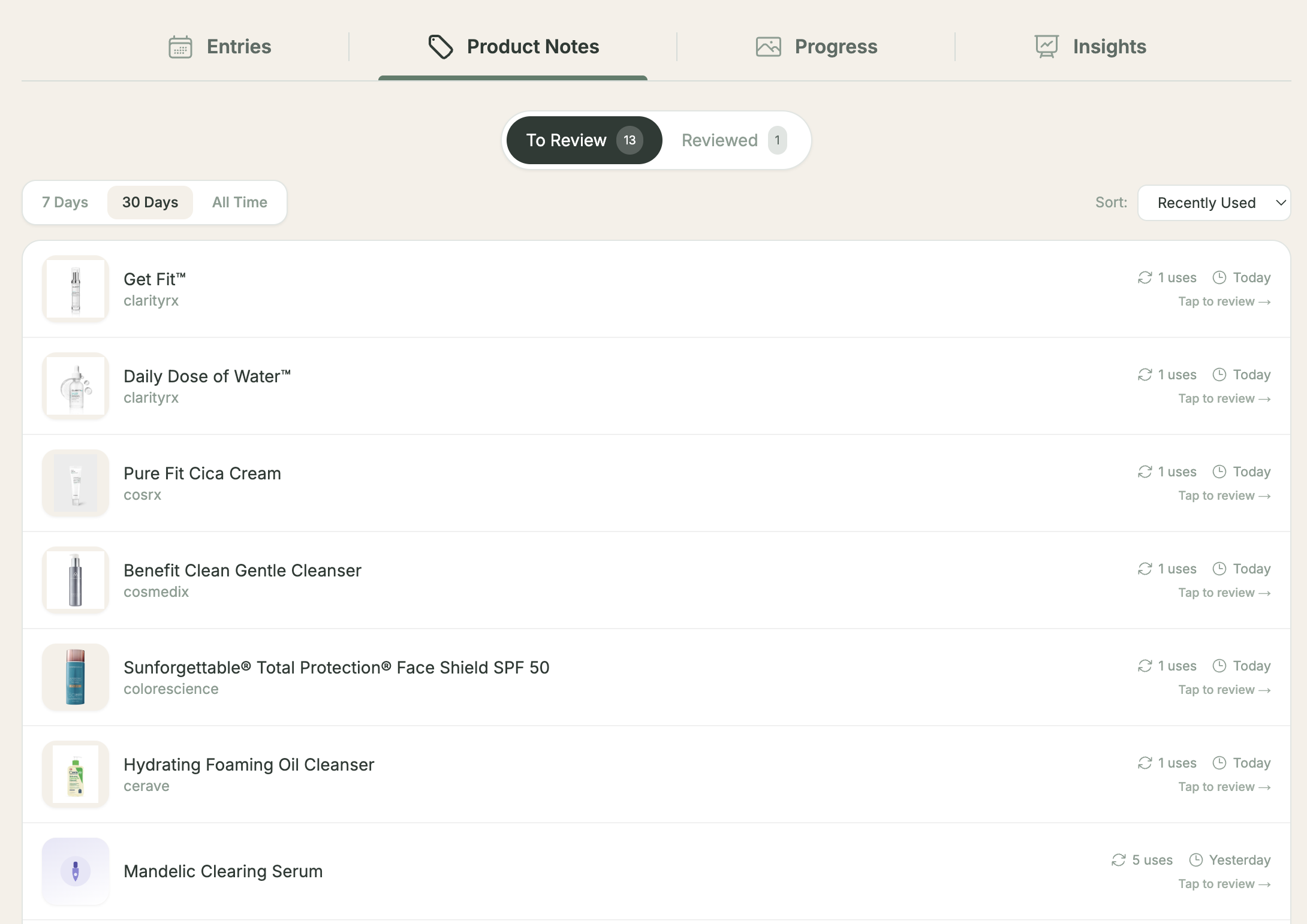Click the refresh icon showing 5 uses for Mandelic Clearing Serum
The width and height of the screenshot is (1307, 924).
pos(1118,859)
